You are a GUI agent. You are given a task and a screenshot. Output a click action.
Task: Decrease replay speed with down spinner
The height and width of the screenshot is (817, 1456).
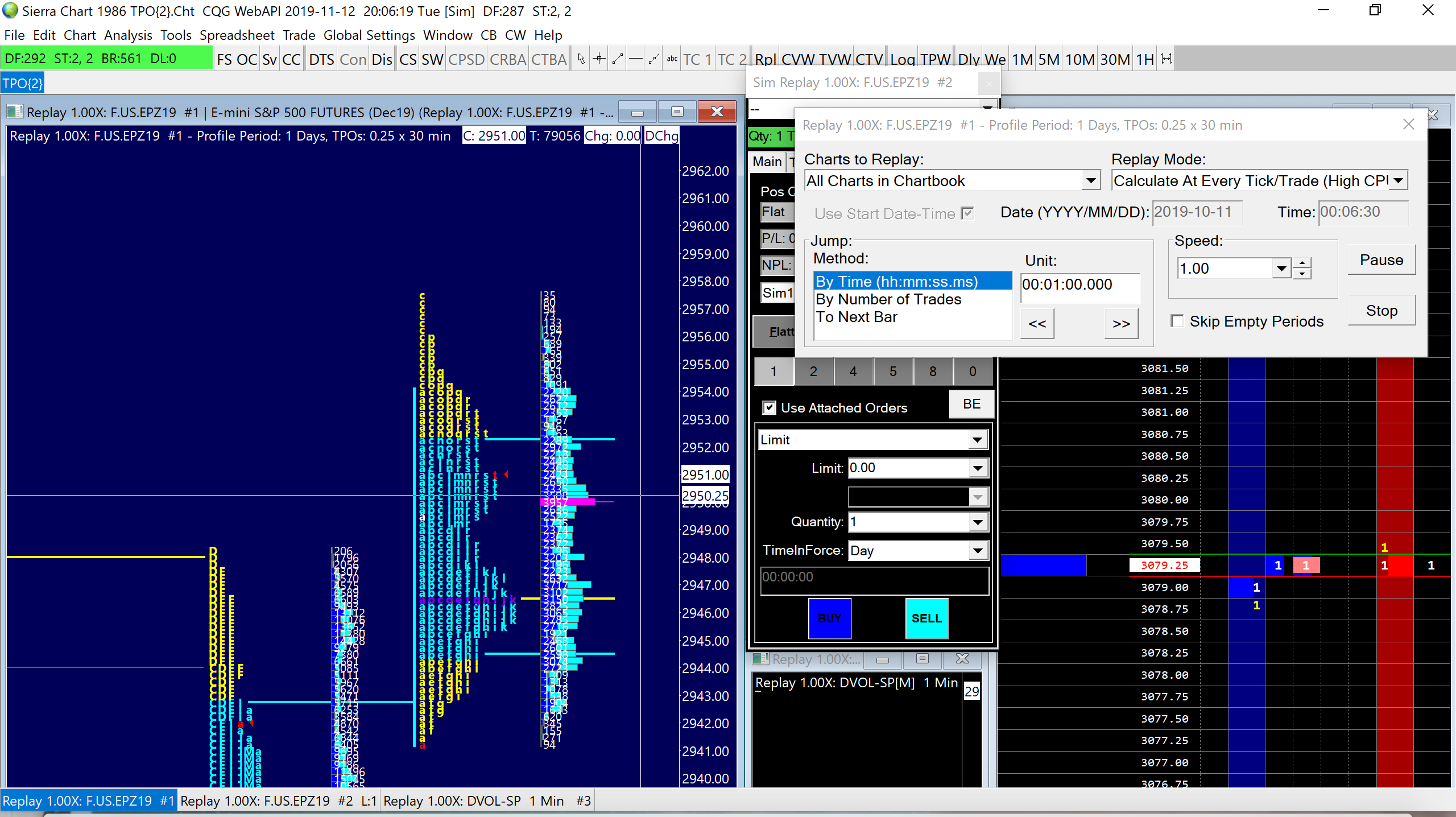tap(1302, 274)
